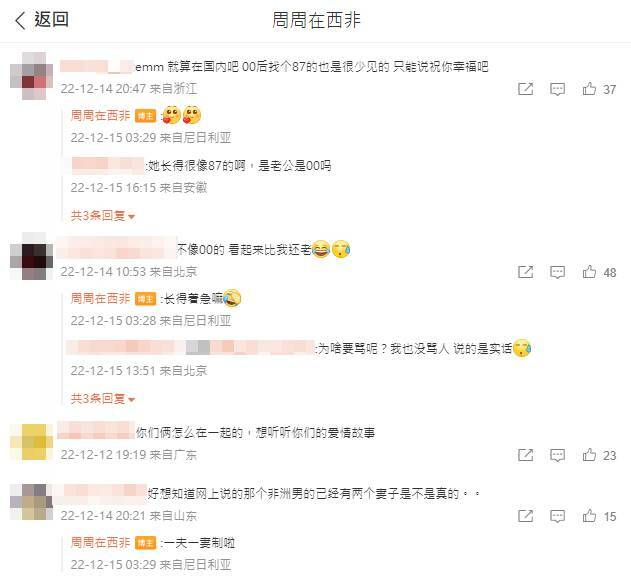
Task: Open 周周在西非 profile from the 长得着急嘛 reply
Action: pos(100,298)
